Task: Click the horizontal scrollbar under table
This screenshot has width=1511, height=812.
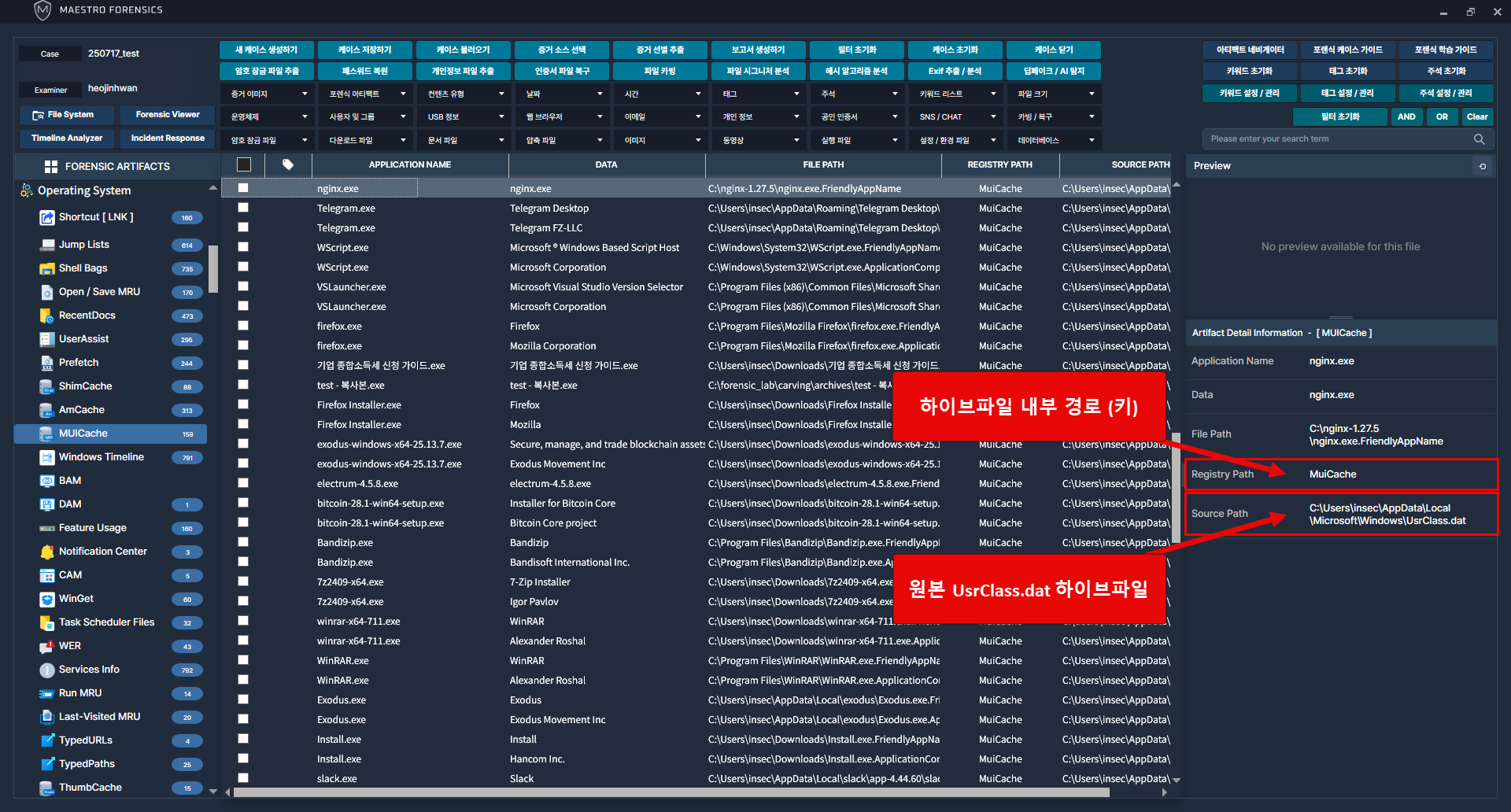Action: (x=669, y=792)
